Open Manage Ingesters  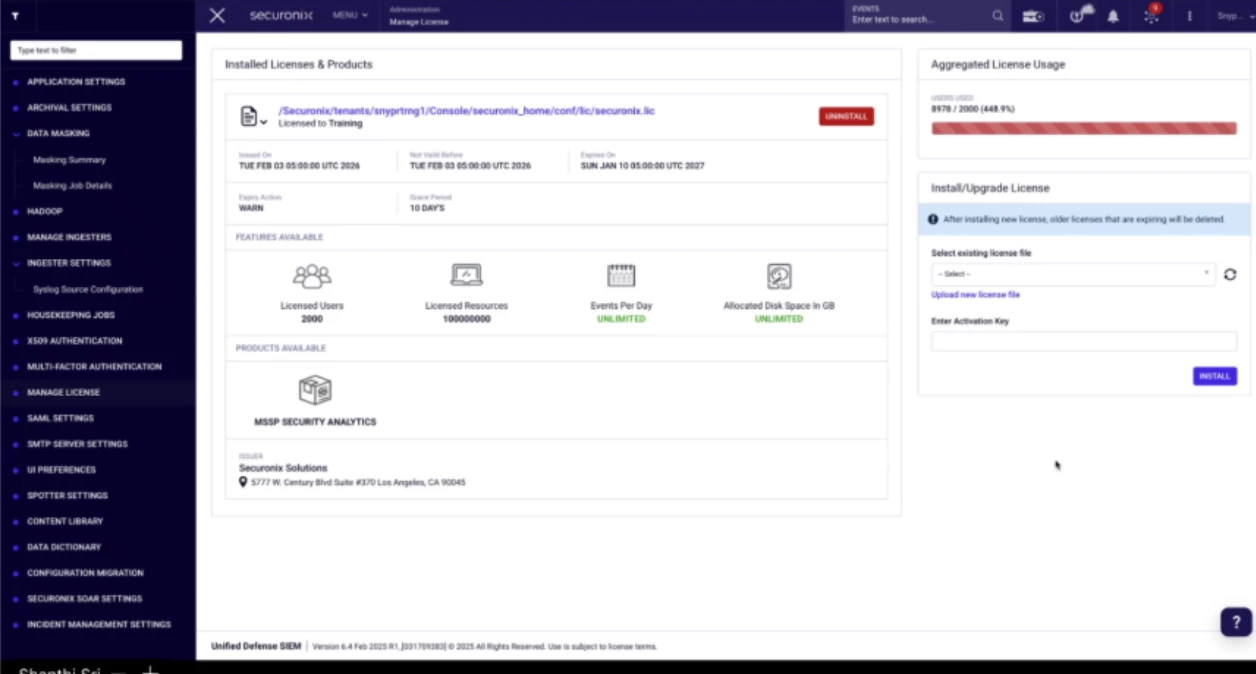pyautogui.click(x=69, y=238)
